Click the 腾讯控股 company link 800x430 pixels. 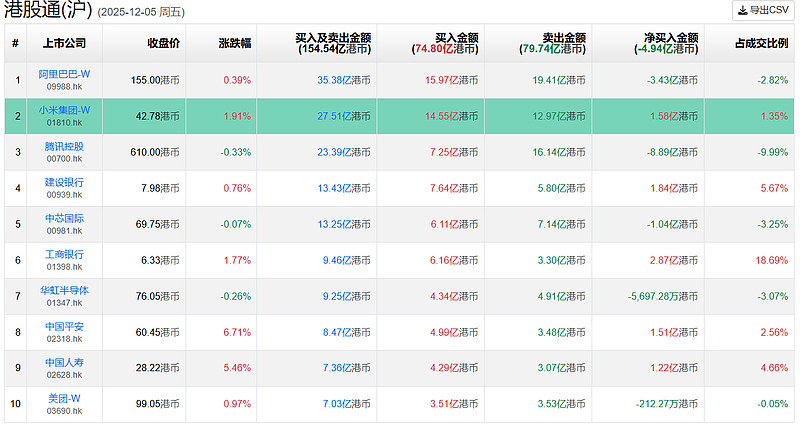(64, 146)
